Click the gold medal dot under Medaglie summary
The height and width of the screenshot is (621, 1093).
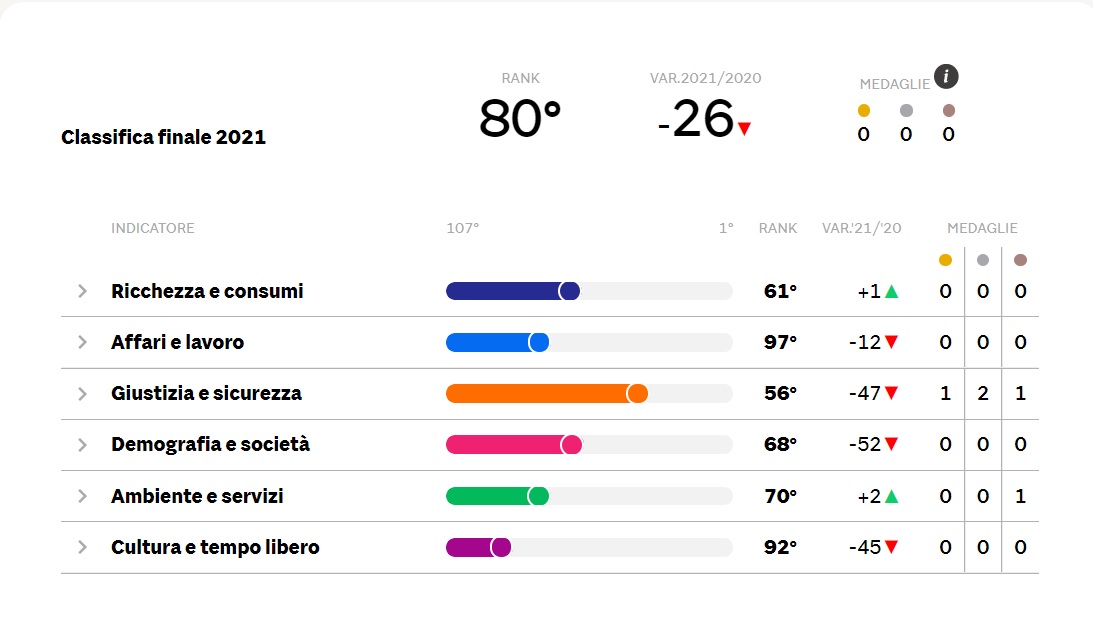(x=864, y=110)
